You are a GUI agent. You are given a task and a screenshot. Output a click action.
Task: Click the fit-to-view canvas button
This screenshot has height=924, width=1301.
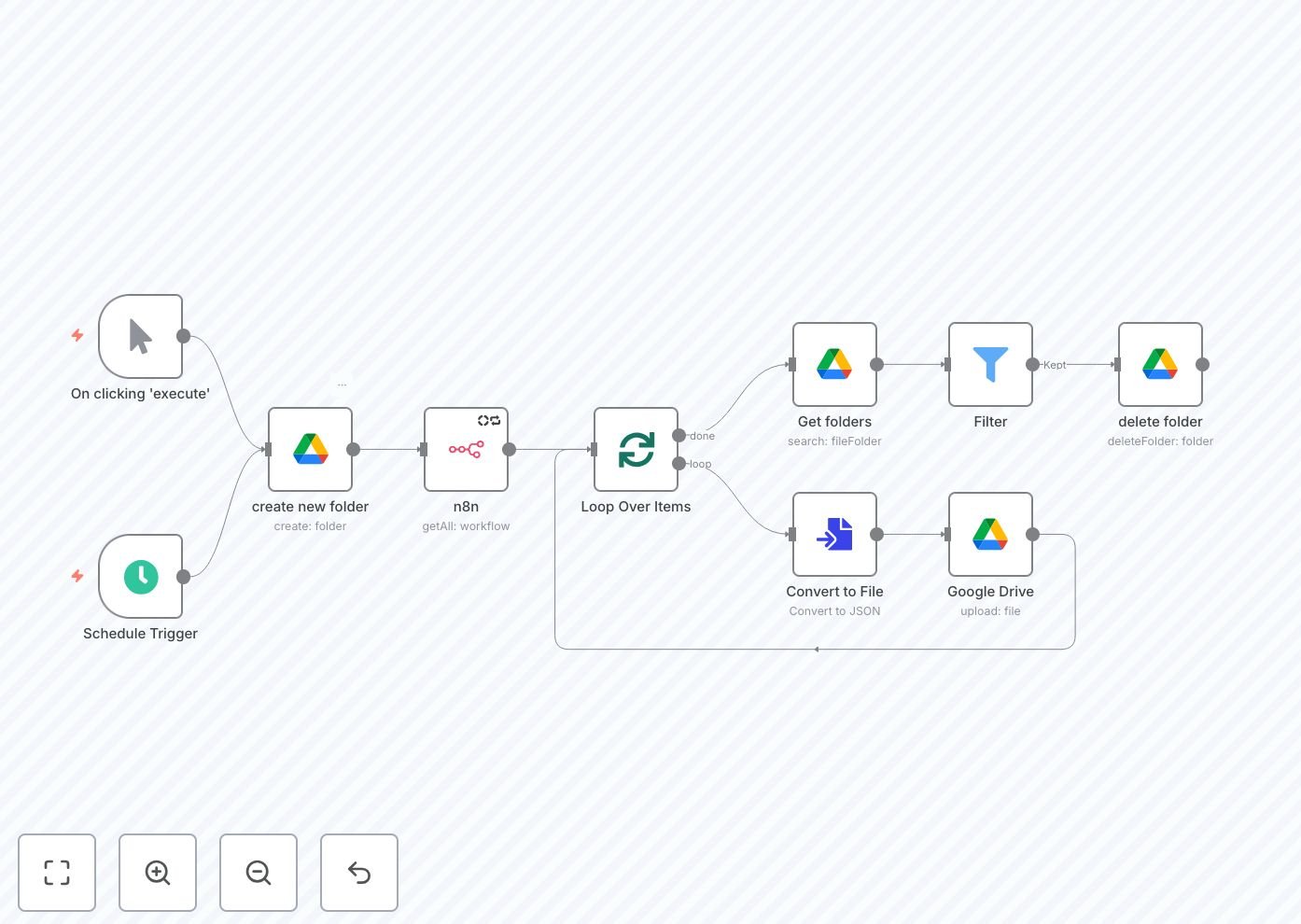(57, 873)
